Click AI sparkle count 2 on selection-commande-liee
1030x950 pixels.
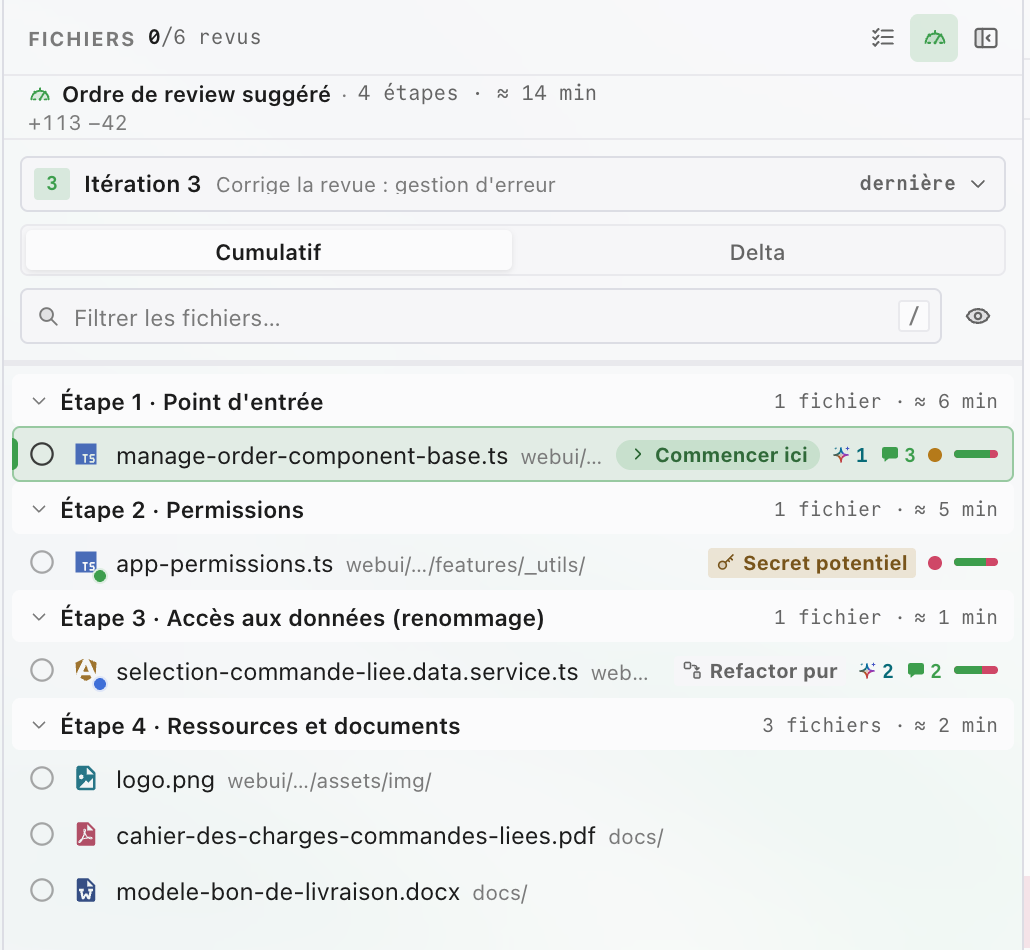(x=876, y=671)
